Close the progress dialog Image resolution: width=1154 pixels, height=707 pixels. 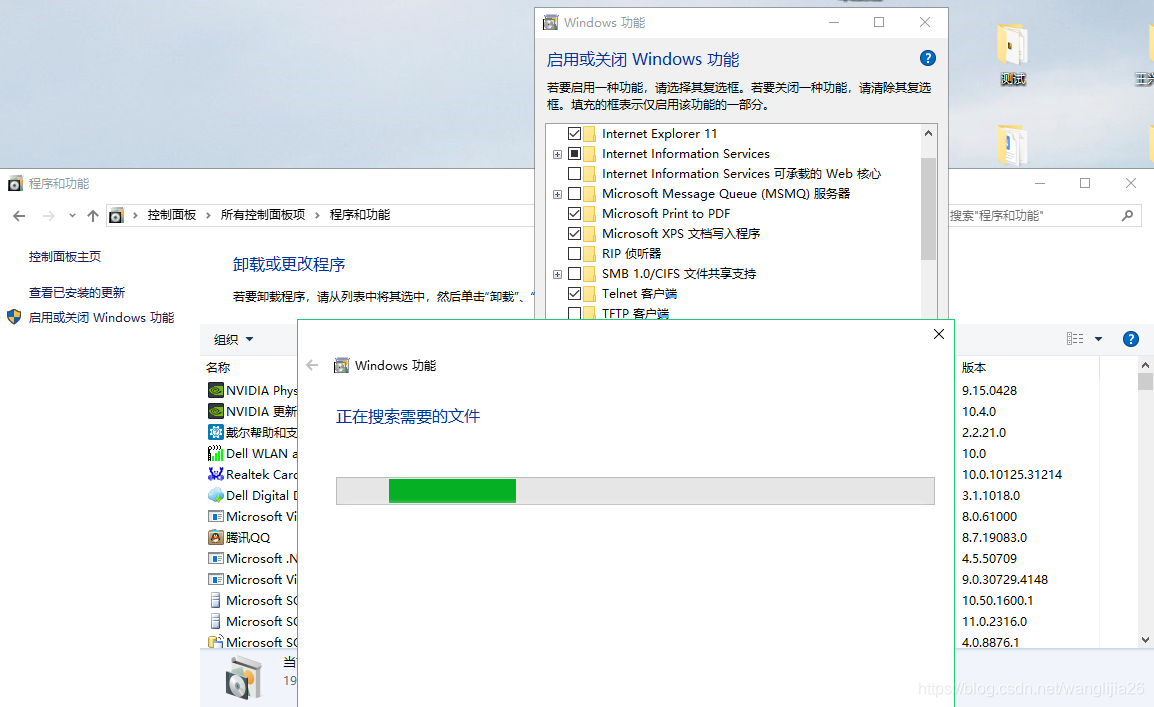[938, 334]
